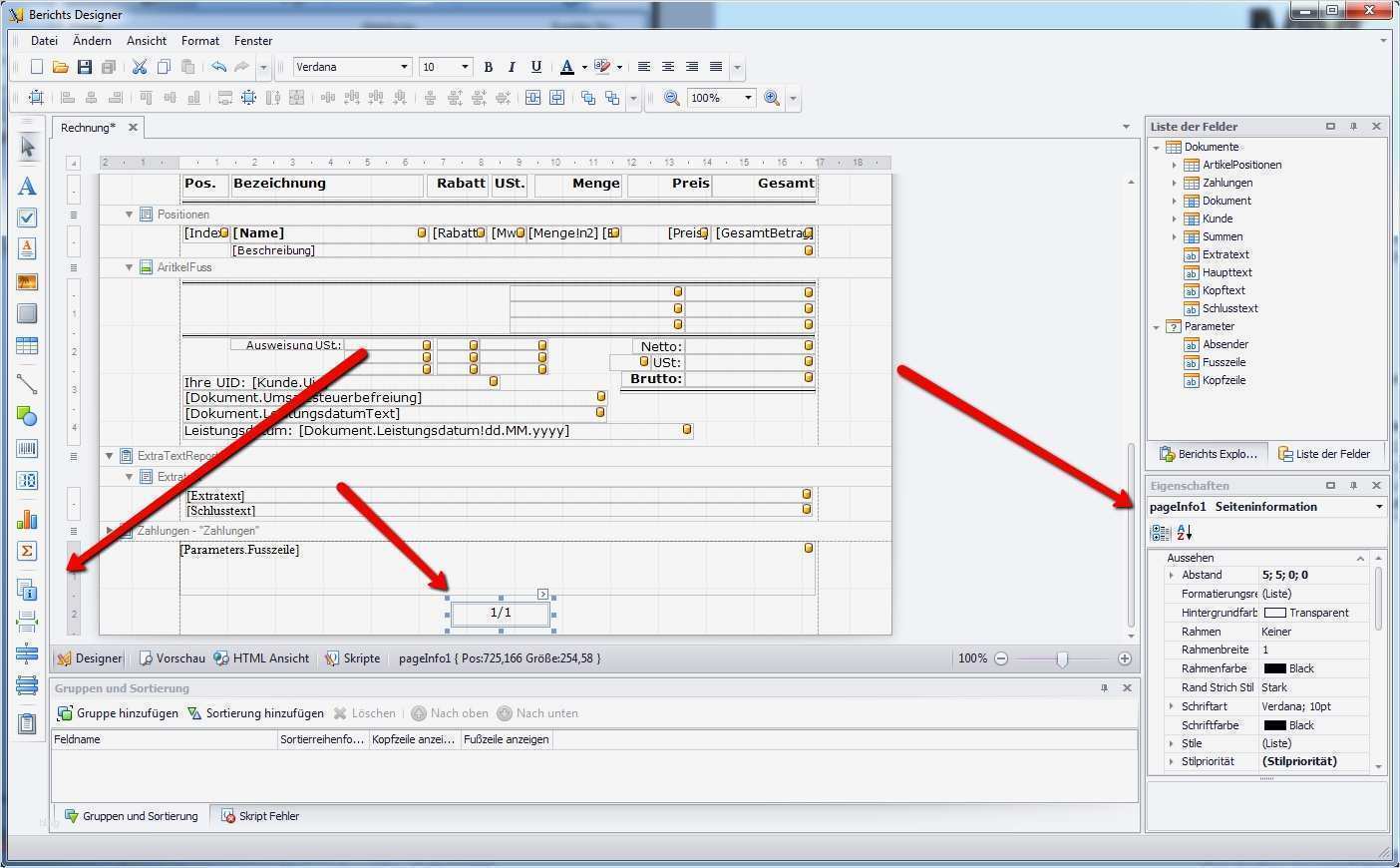Select the Line tool
Viewport: 1400px width, 868px height.
coord(27,384)
